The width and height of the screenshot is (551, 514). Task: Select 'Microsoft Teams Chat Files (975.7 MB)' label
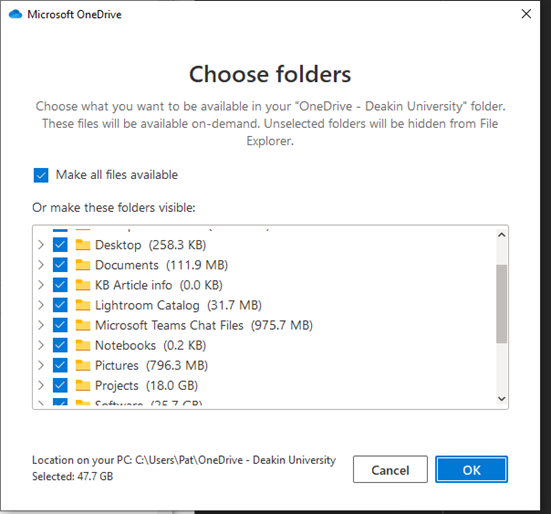204,325
